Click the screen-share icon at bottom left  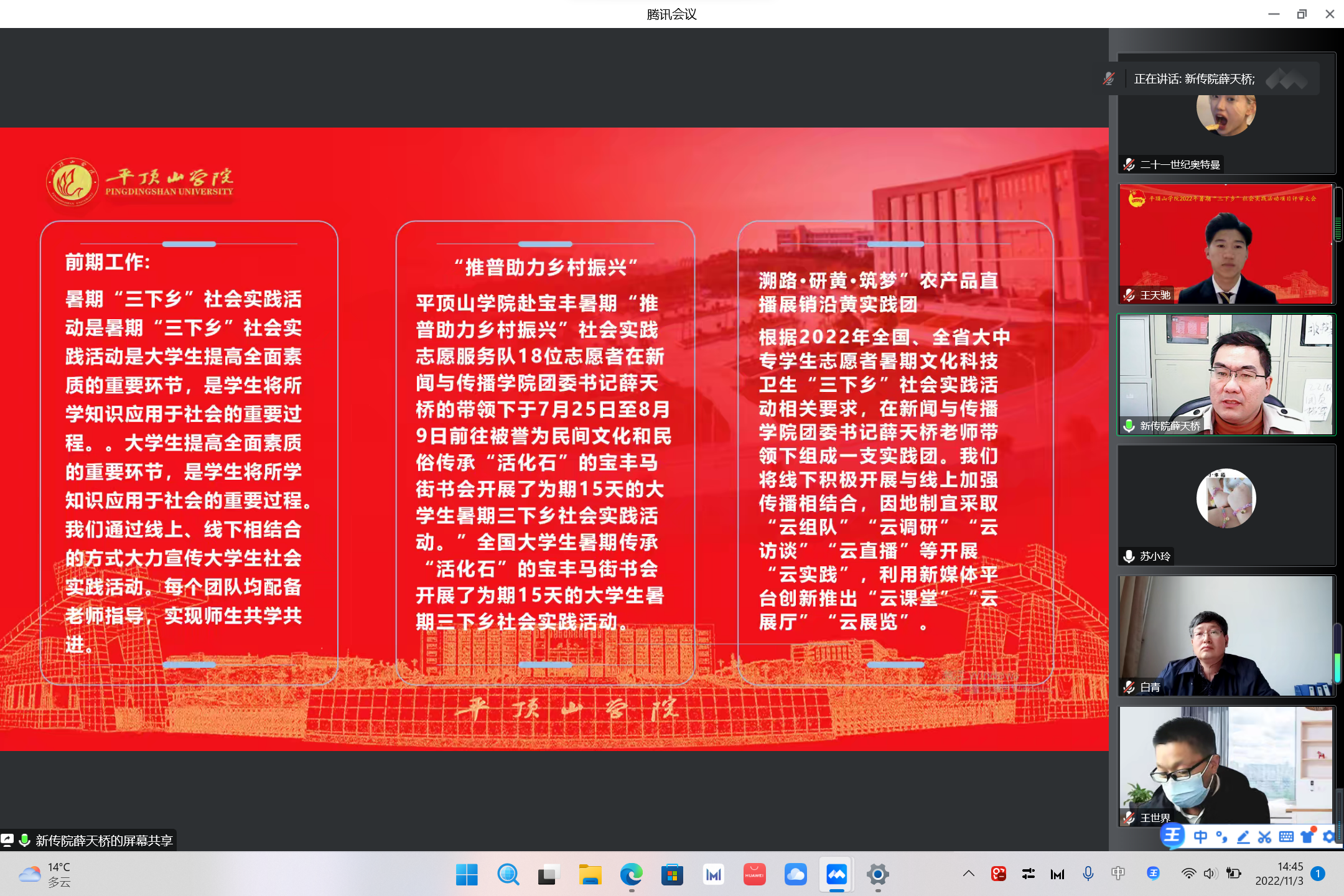7,841
